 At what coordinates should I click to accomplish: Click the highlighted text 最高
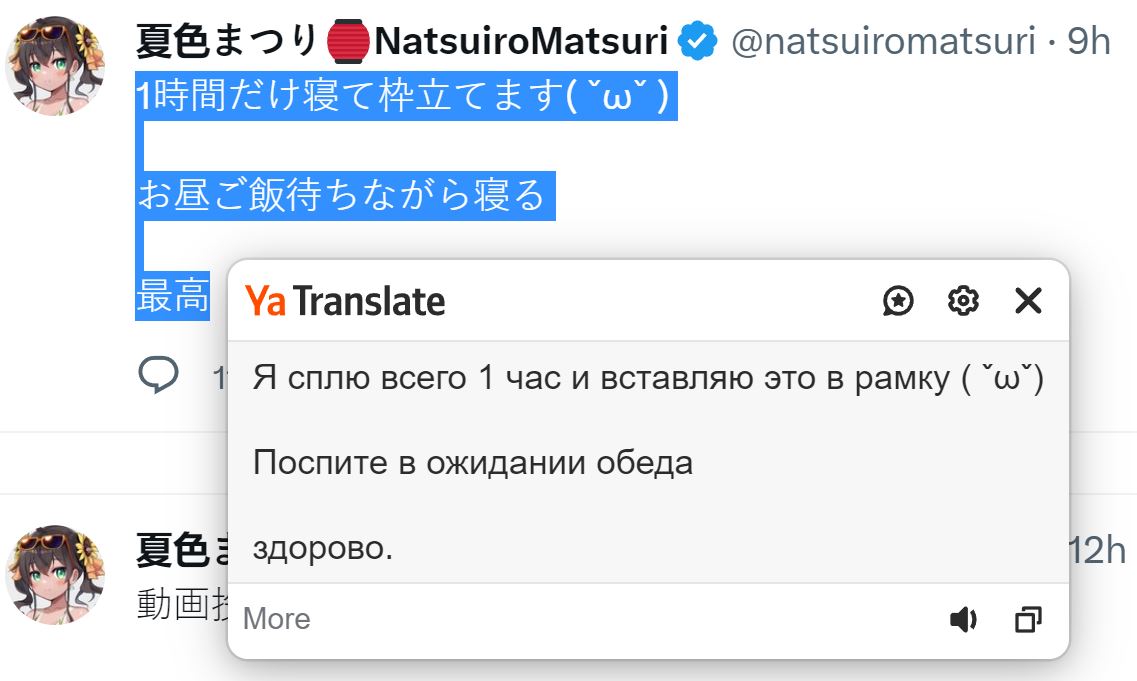click(x=173, y=296)
